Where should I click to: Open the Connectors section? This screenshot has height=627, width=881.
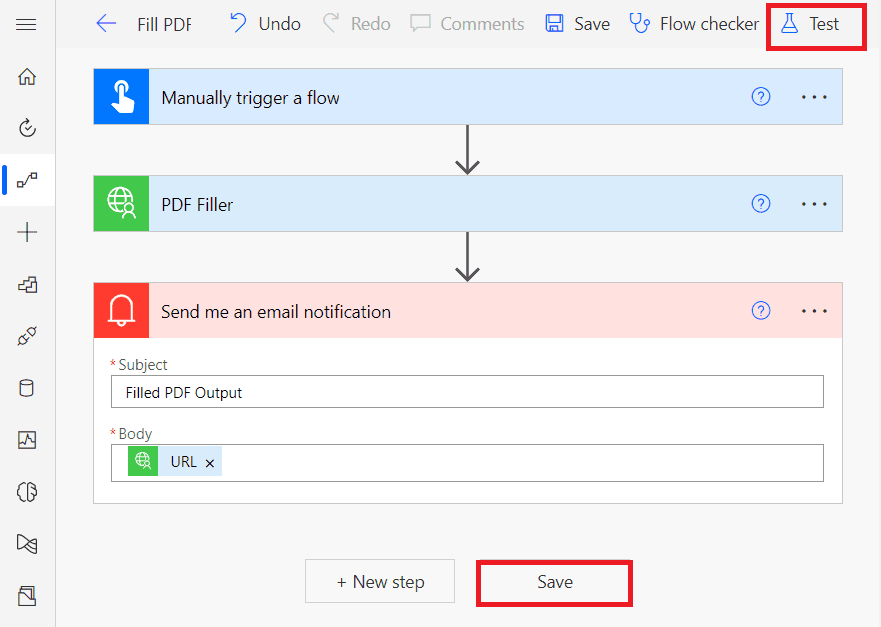tap(27, 336)
